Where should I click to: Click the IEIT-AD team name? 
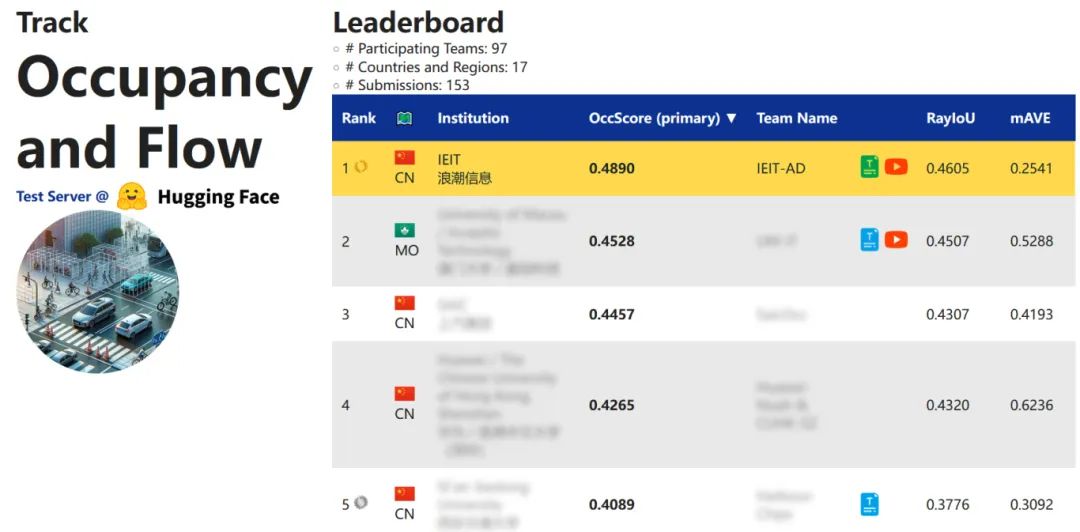(x=781, y=168)
